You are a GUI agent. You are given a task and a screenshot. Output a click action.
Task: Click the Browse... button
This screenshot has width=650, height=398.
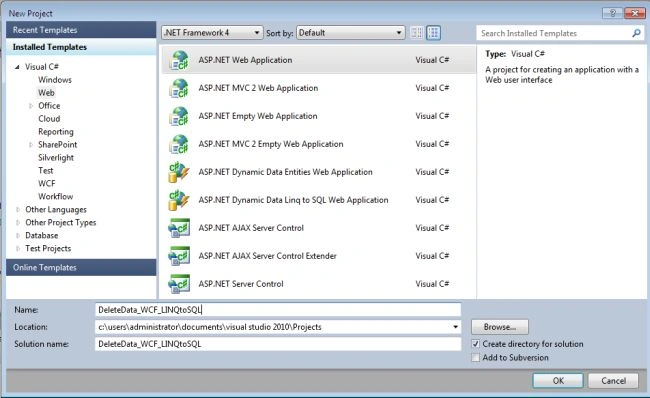point(500,327)
